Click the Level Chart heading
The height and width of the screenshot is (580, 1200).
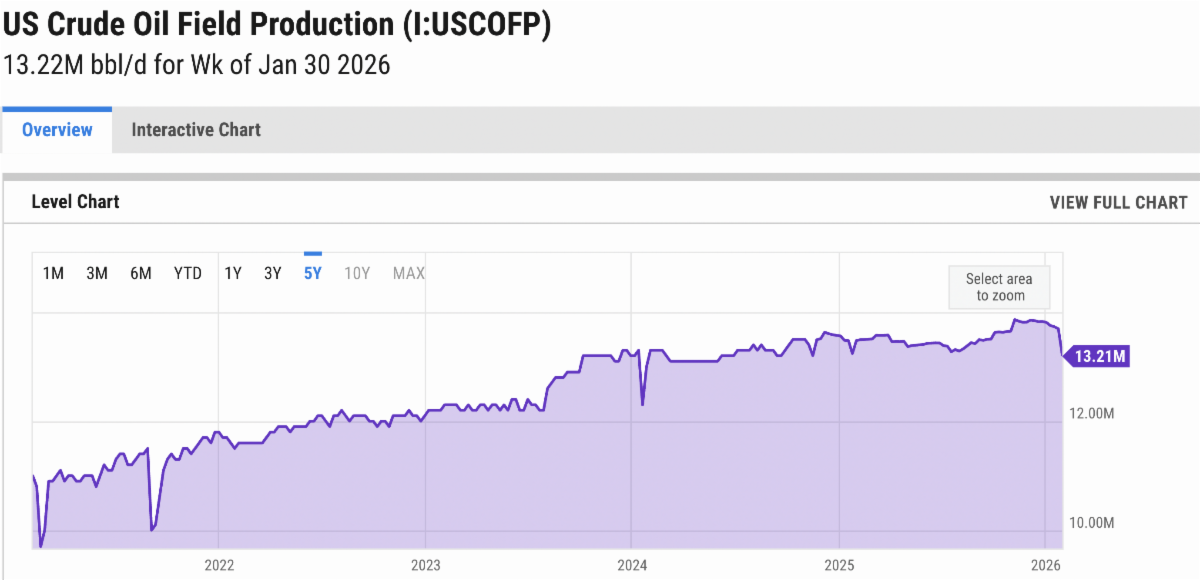tap(75, 202)
